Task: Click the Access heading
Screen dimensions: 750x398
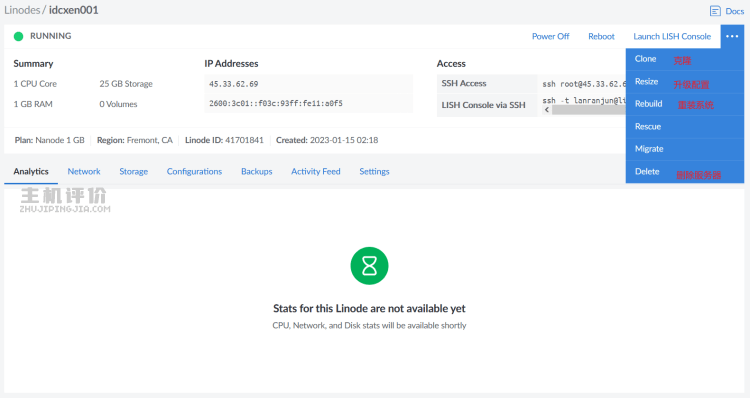Action: click(451, 64)
